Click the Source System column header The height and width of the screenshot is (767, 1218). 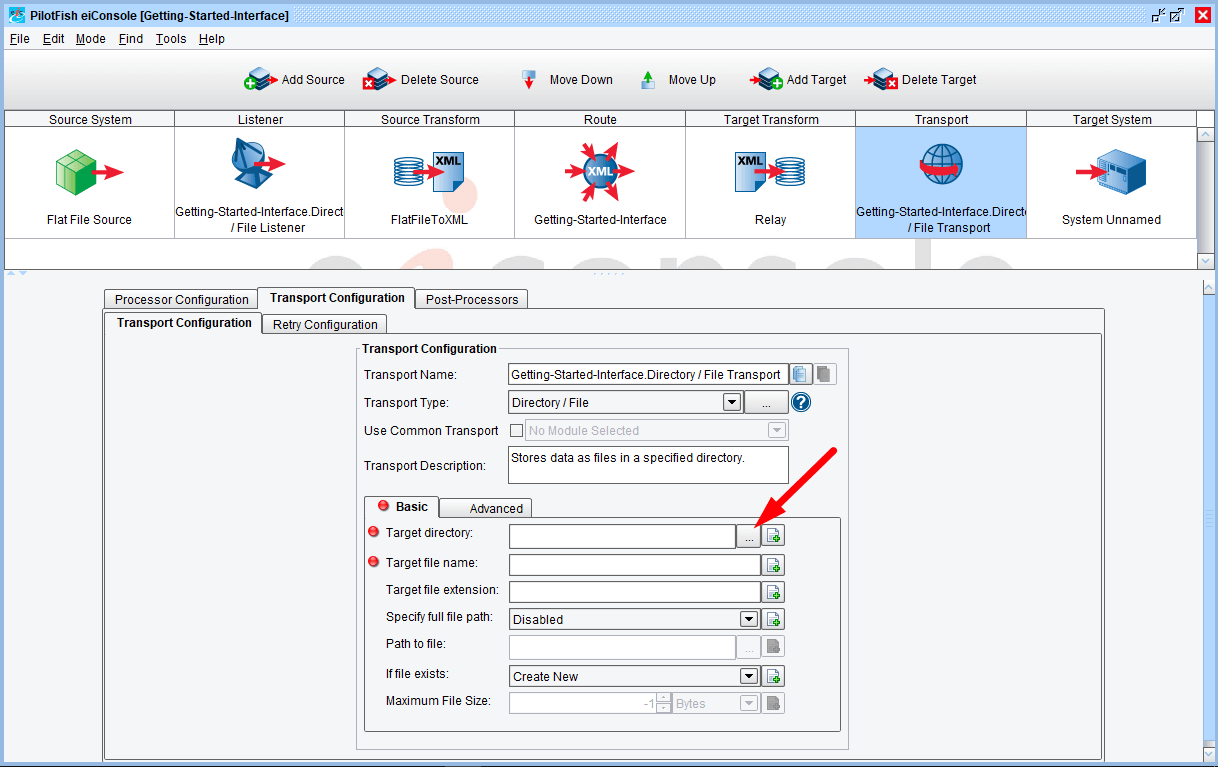90,119
